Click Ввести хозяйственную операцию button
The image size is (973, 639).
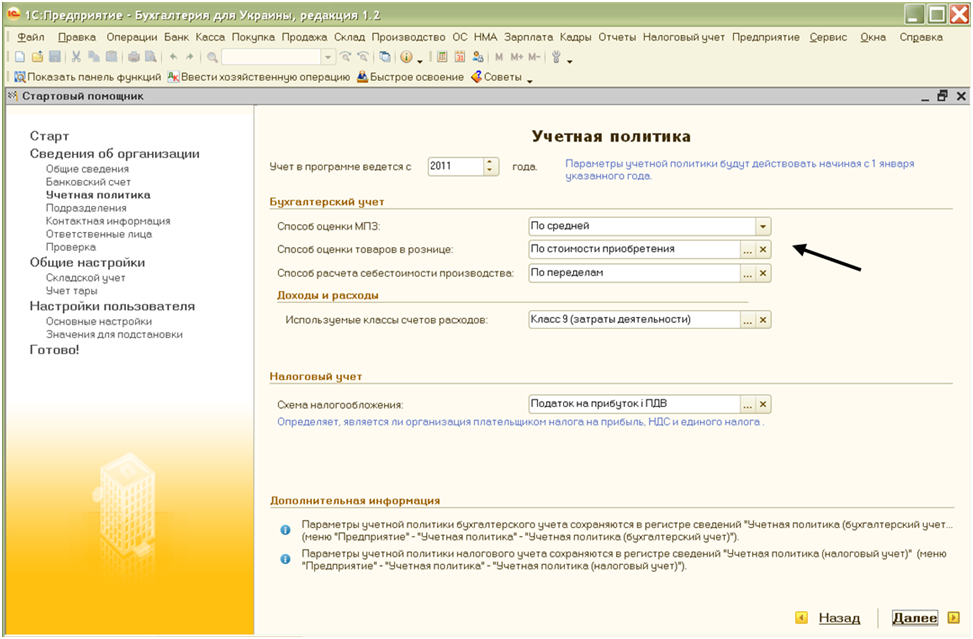(x=259, y=77)
